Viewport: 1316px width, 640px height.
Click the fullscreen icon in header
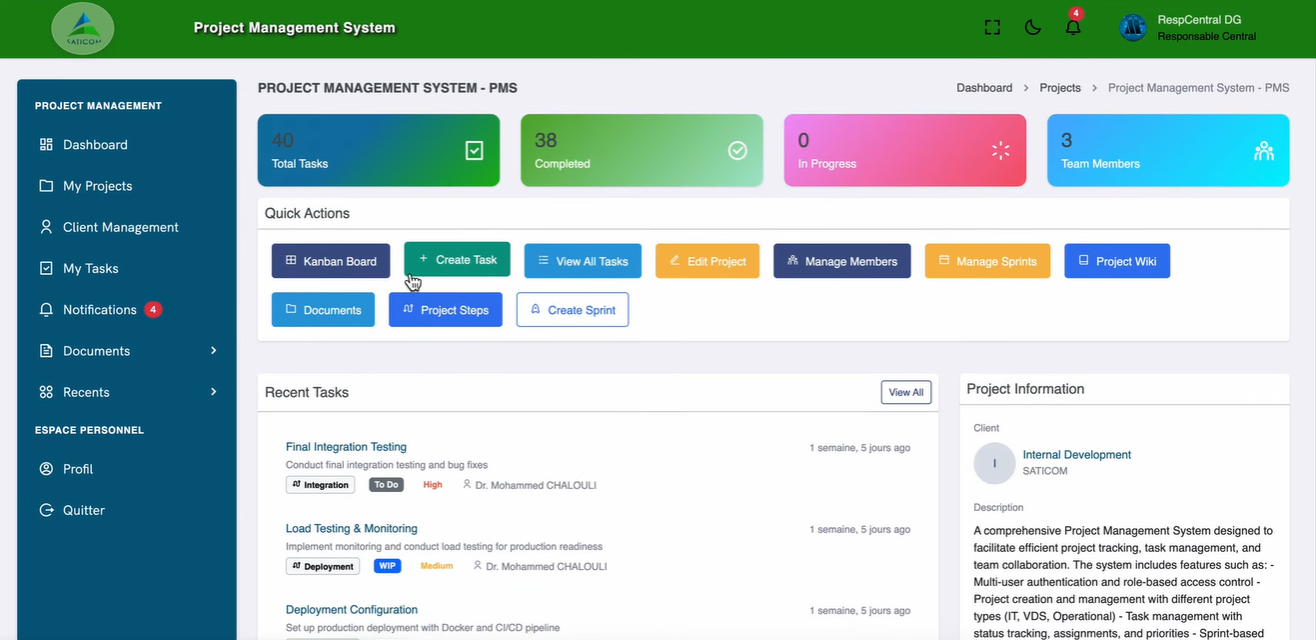[992, 28]
